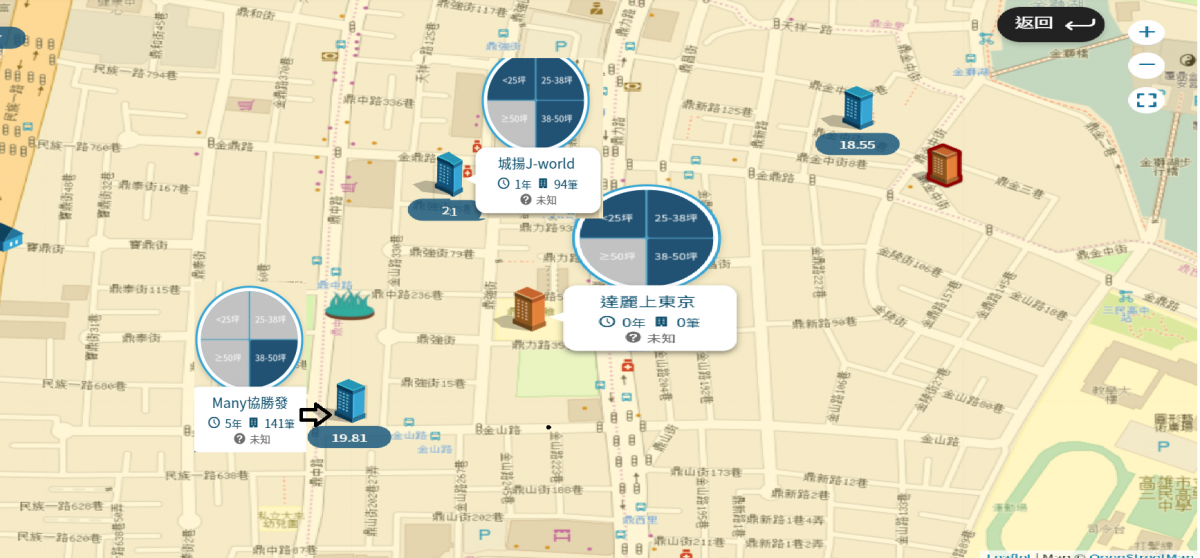
Task: Click the red building marker
Action: point(943,166)
